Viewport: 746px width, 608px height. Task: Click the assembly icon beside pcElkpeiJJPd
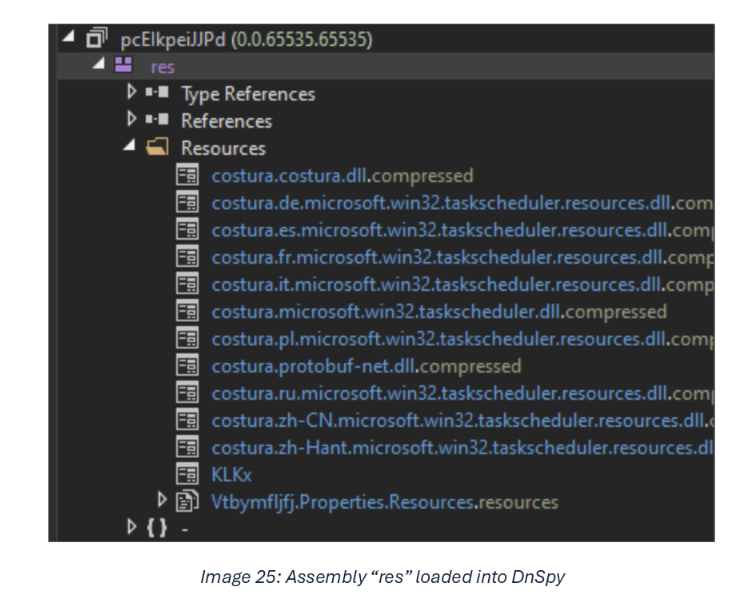(97, 40)
